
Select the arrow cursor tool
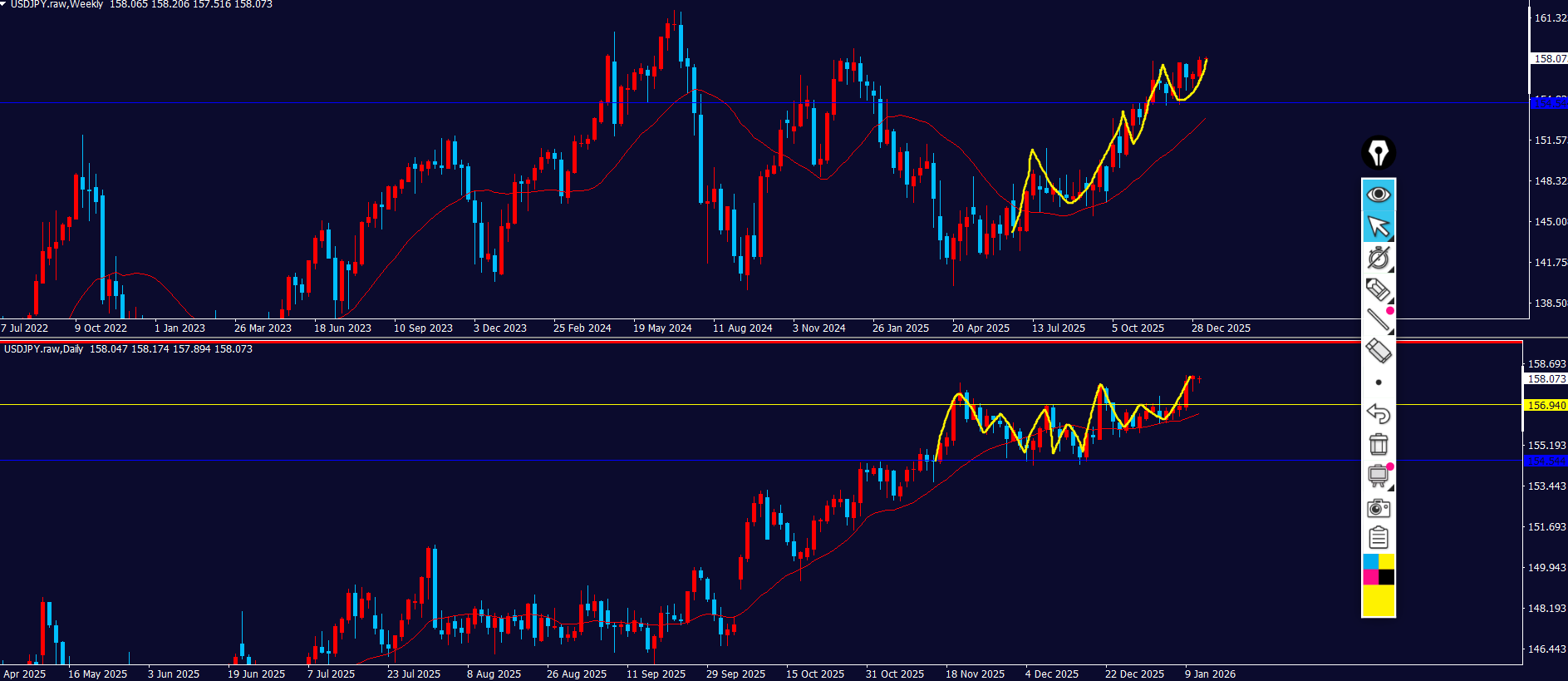[x=1379, y=226]
